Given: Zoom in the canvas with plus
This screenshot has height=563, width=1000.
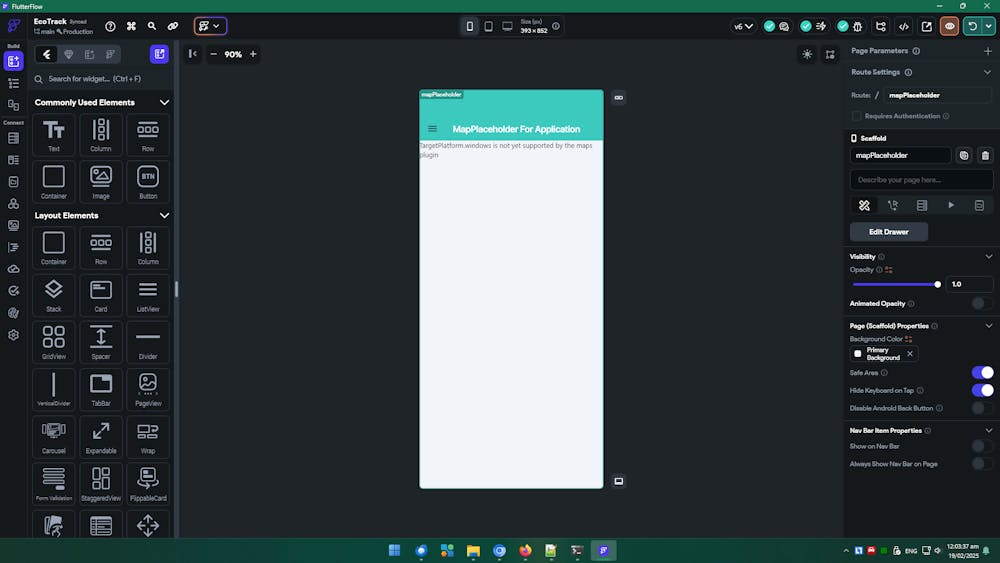Looking at the screenshot, I should click(253, 54).
